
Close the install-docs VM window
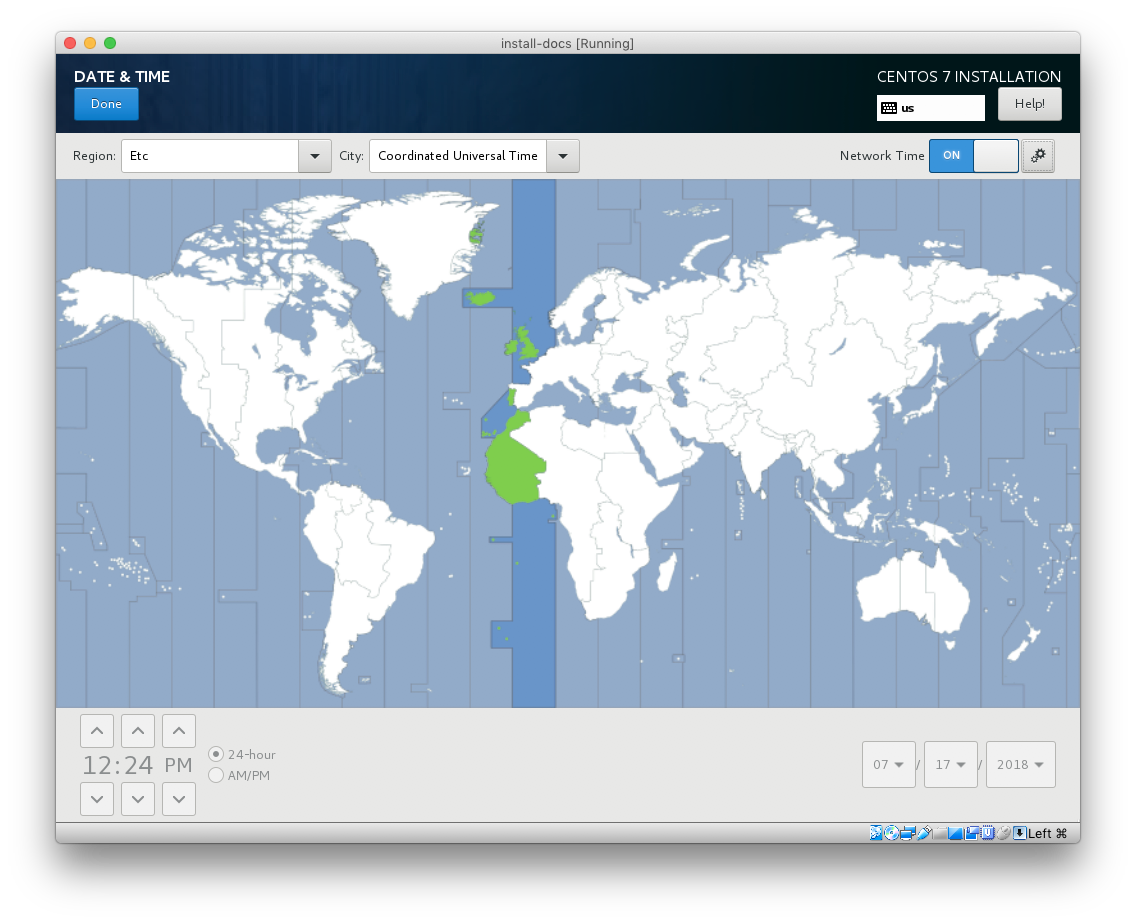[70, 43]
